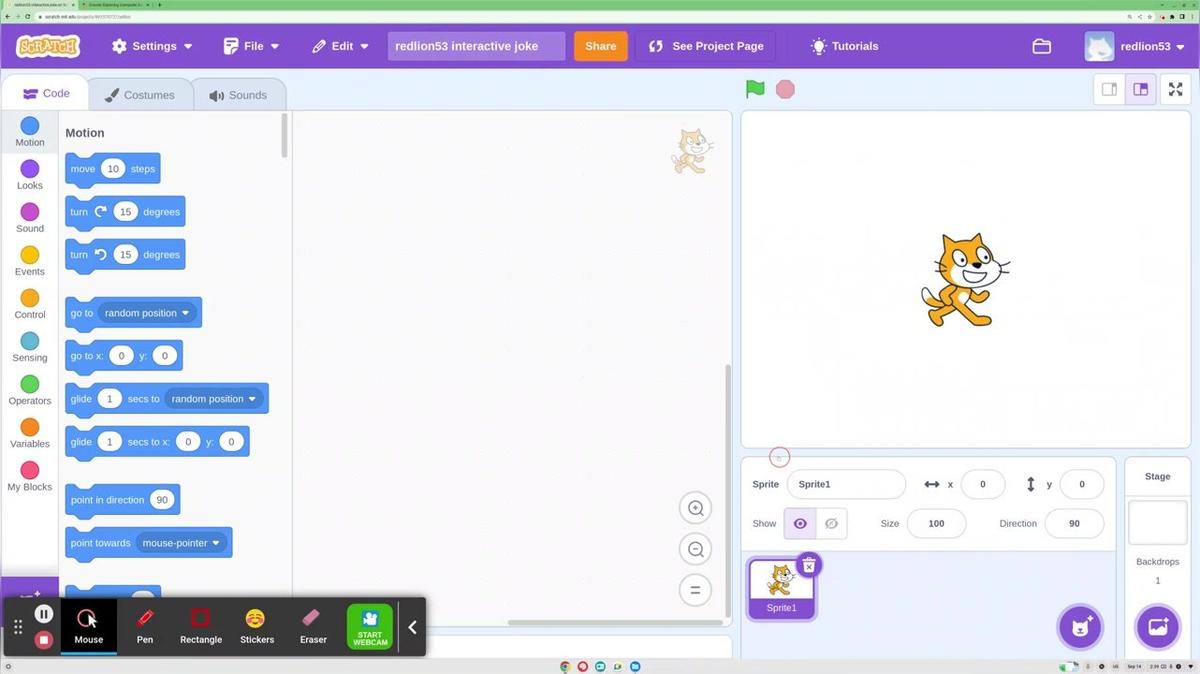This screenshot has height=674, width=1200.
Task: Switch to the Costumes tab
Action: pyautogui.click(x=139, y=95)
